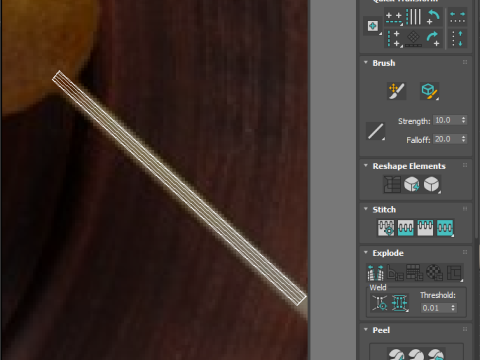Click Flatten by Material ID checker icon
The width and height of the screenshot is (480, 360).
pyautogui.click(x=434, y=273)
